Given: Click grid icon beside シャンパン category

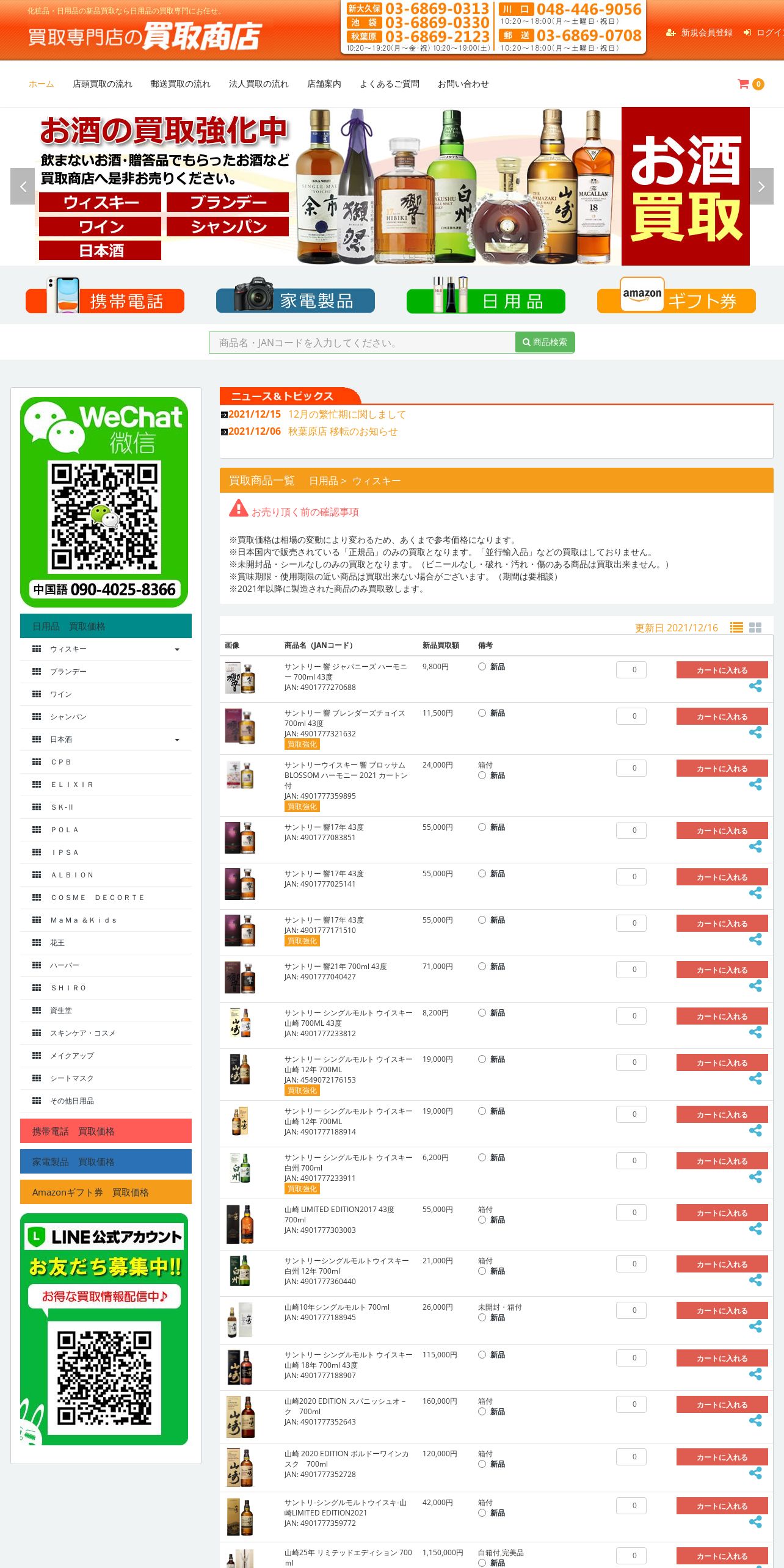Looking at the screenshot, I should tap(37, 717).
